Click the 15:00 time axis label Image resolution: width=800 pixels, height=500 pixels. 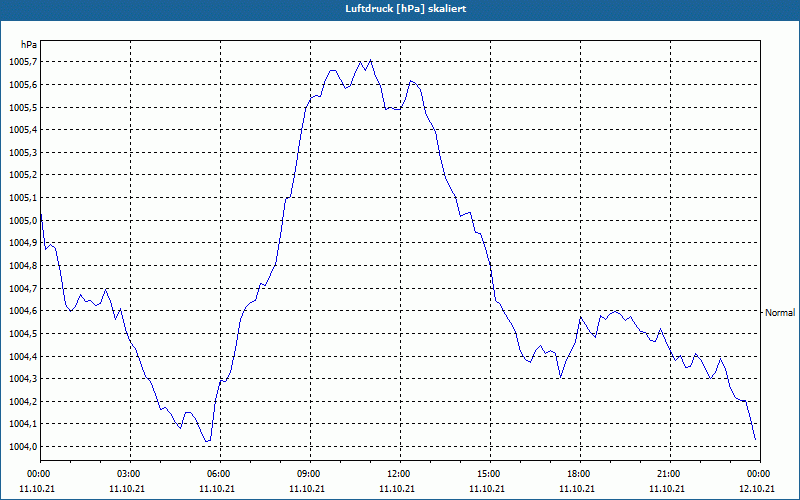pos(490,474)
